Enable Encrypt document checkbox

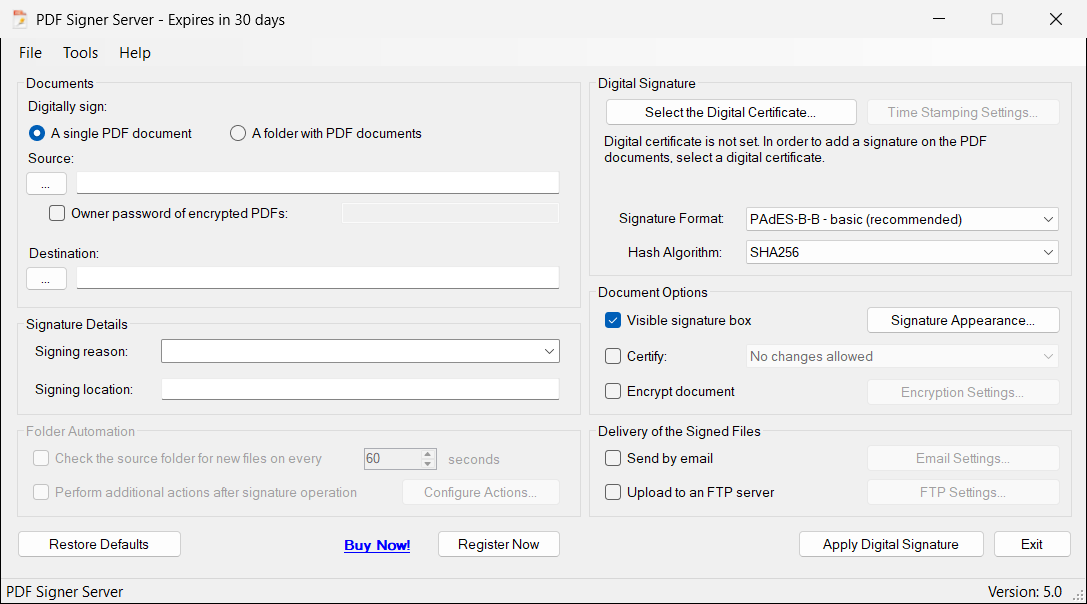click(613, 391)
